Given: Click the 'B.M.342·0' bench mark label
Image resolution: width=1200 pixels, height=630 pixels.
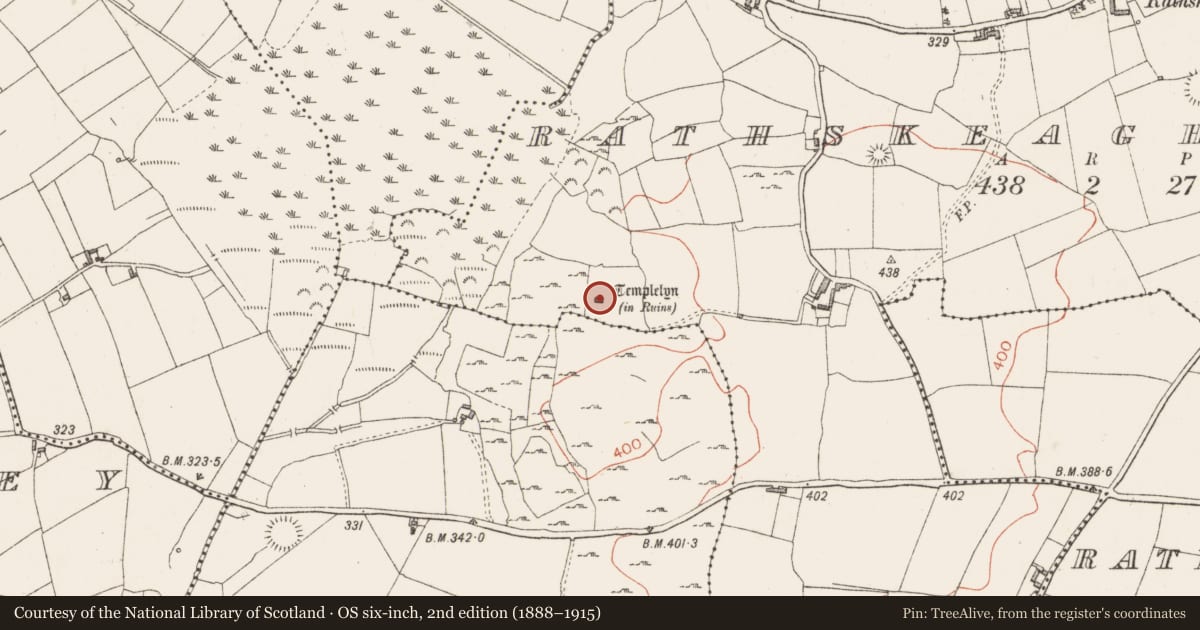Looking at the screenshot, I should [x=456, y=537].
